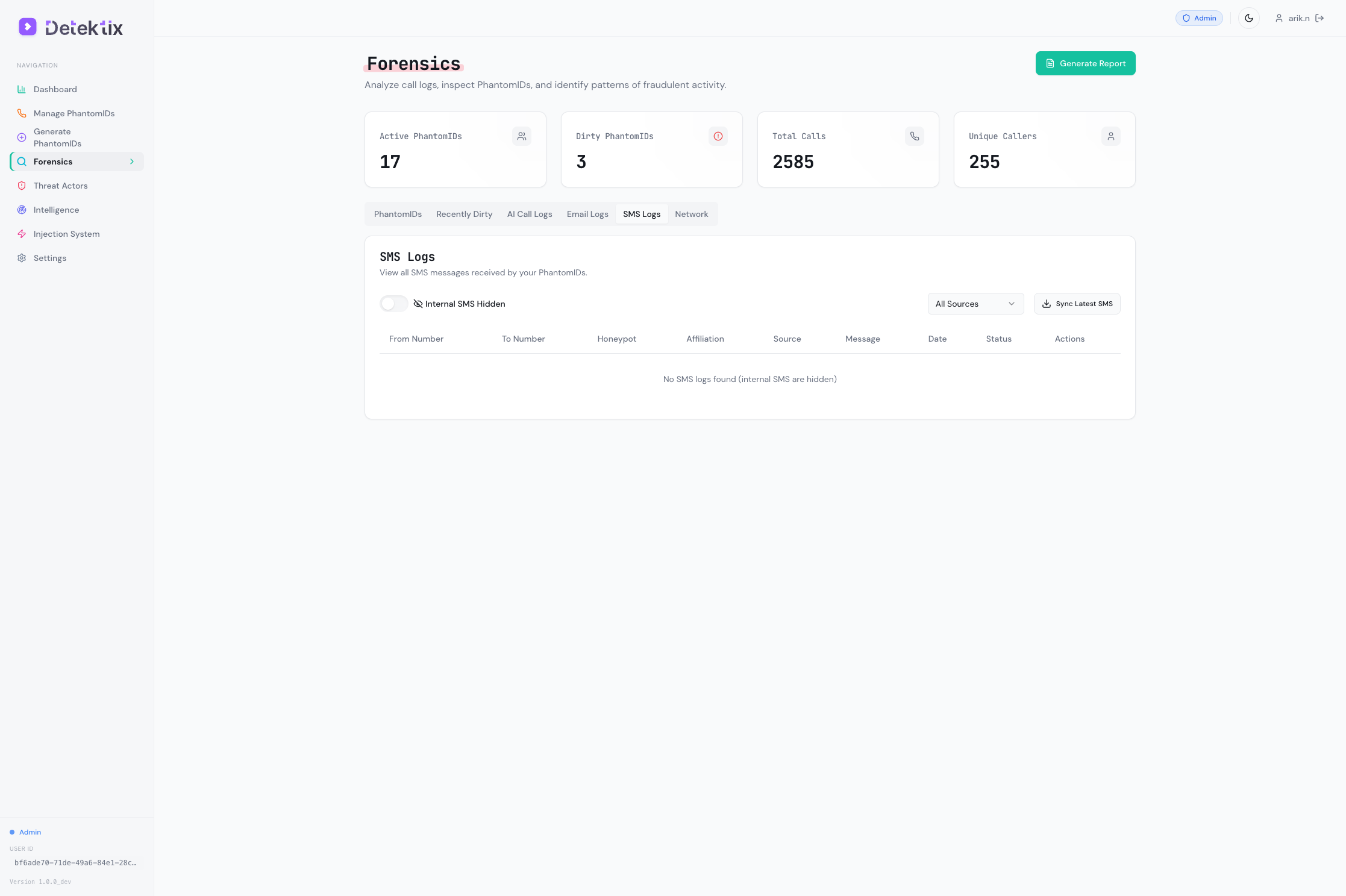Click the Dirty PhantomIDs alert icon
1346x896 pixels.
pyautogui.click(x=718, y=136)
